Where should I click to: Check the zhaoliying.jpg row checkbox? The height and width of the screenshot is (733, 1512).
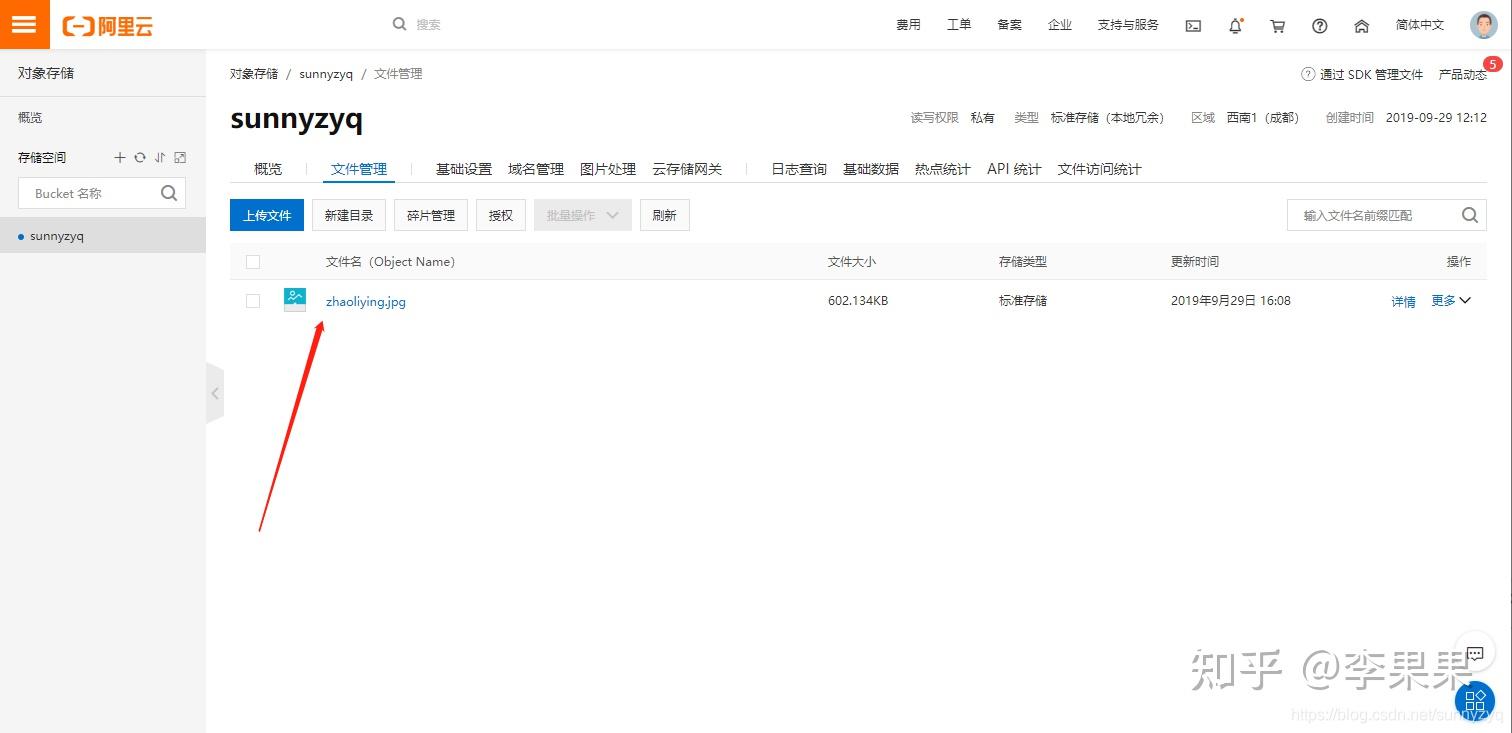(x=253, y=301)
